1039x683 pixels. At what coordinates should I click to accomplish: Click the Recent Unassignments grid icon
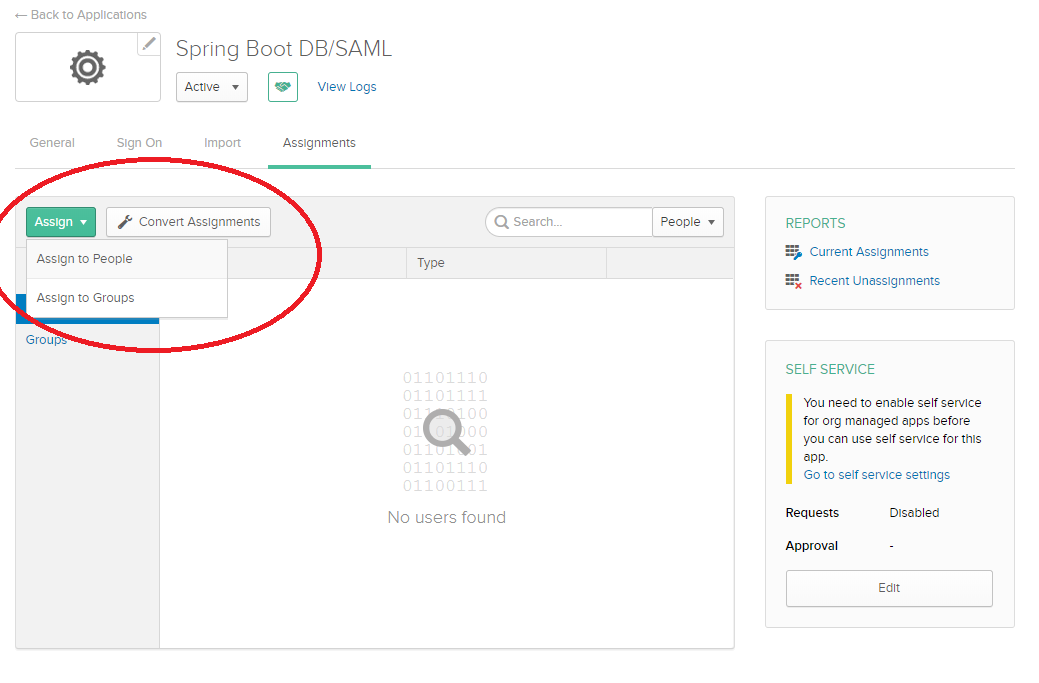pos(793,281)
